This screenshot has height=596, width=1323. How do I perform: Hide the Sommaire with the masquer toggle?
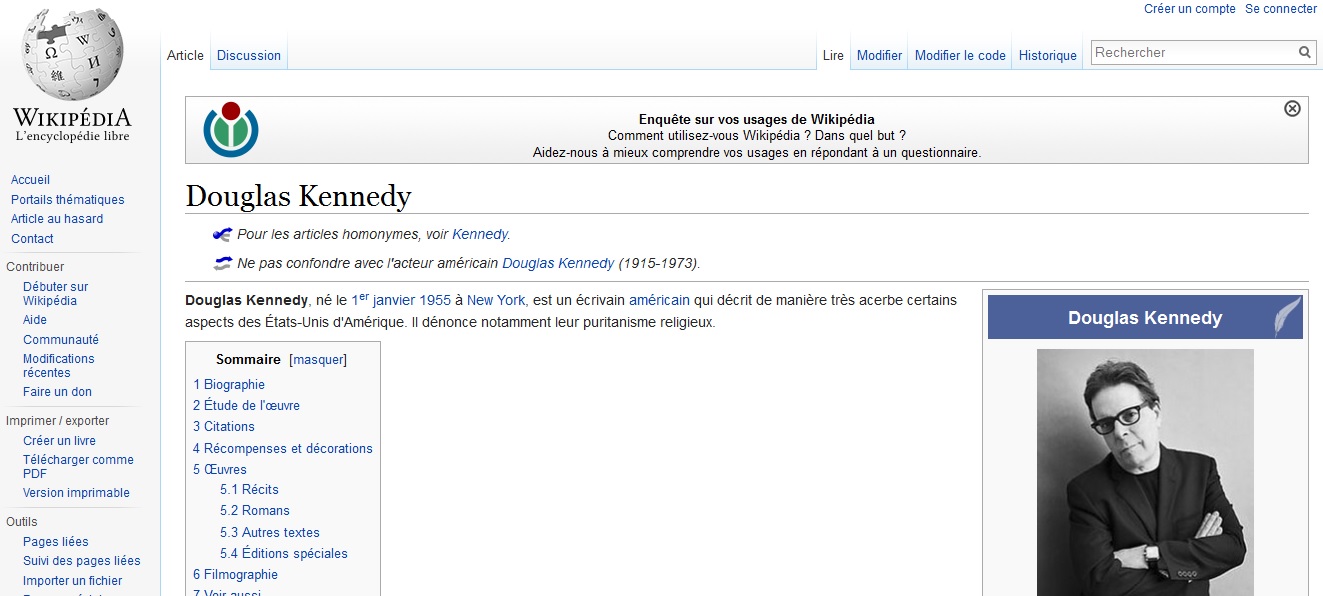(318, 360)
